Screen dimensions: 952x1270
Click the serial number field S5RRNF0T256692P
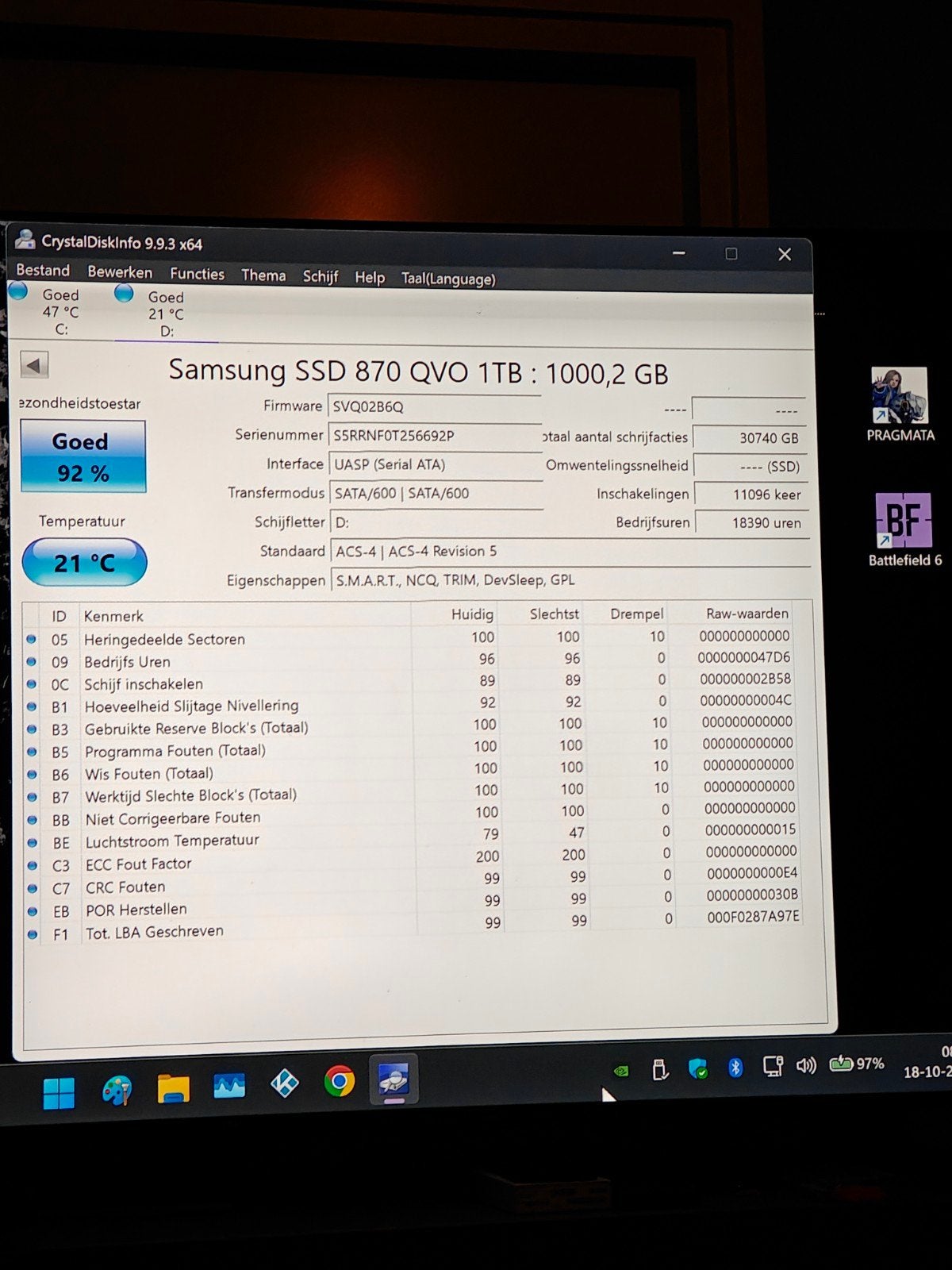[435, 435]
